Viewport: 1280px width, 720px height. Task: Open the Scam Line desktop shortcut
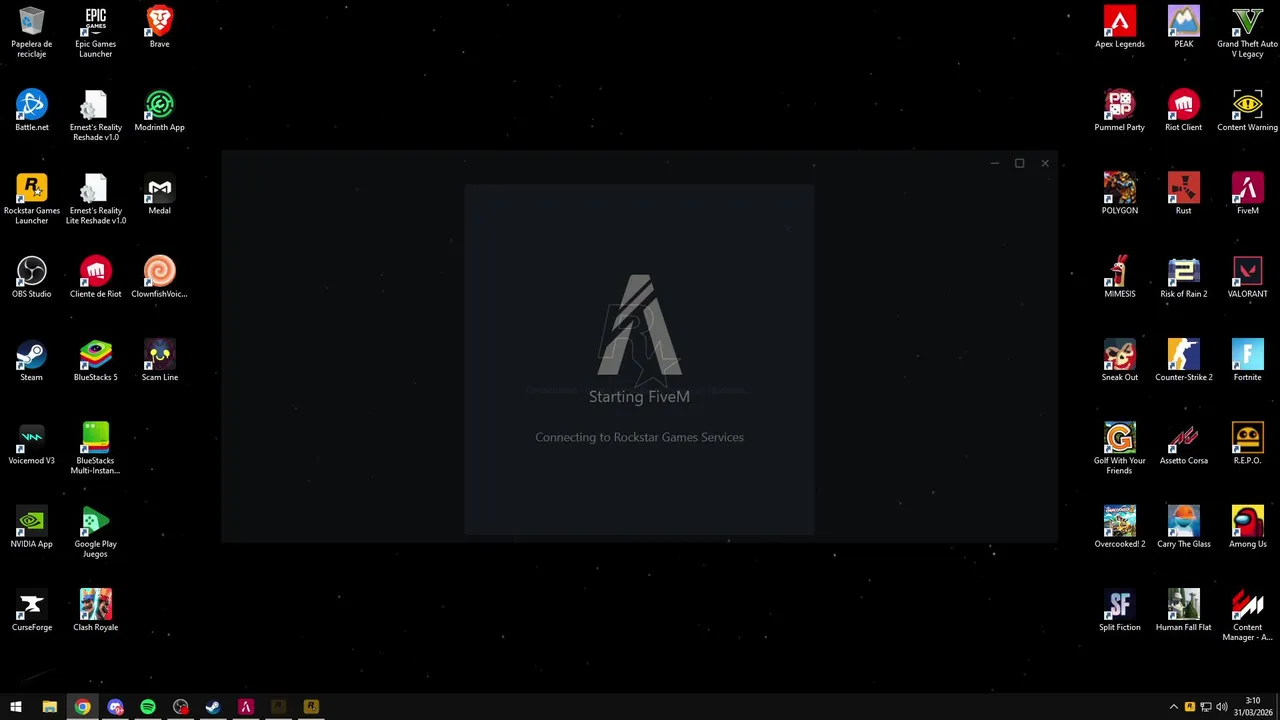click(160, 360)
